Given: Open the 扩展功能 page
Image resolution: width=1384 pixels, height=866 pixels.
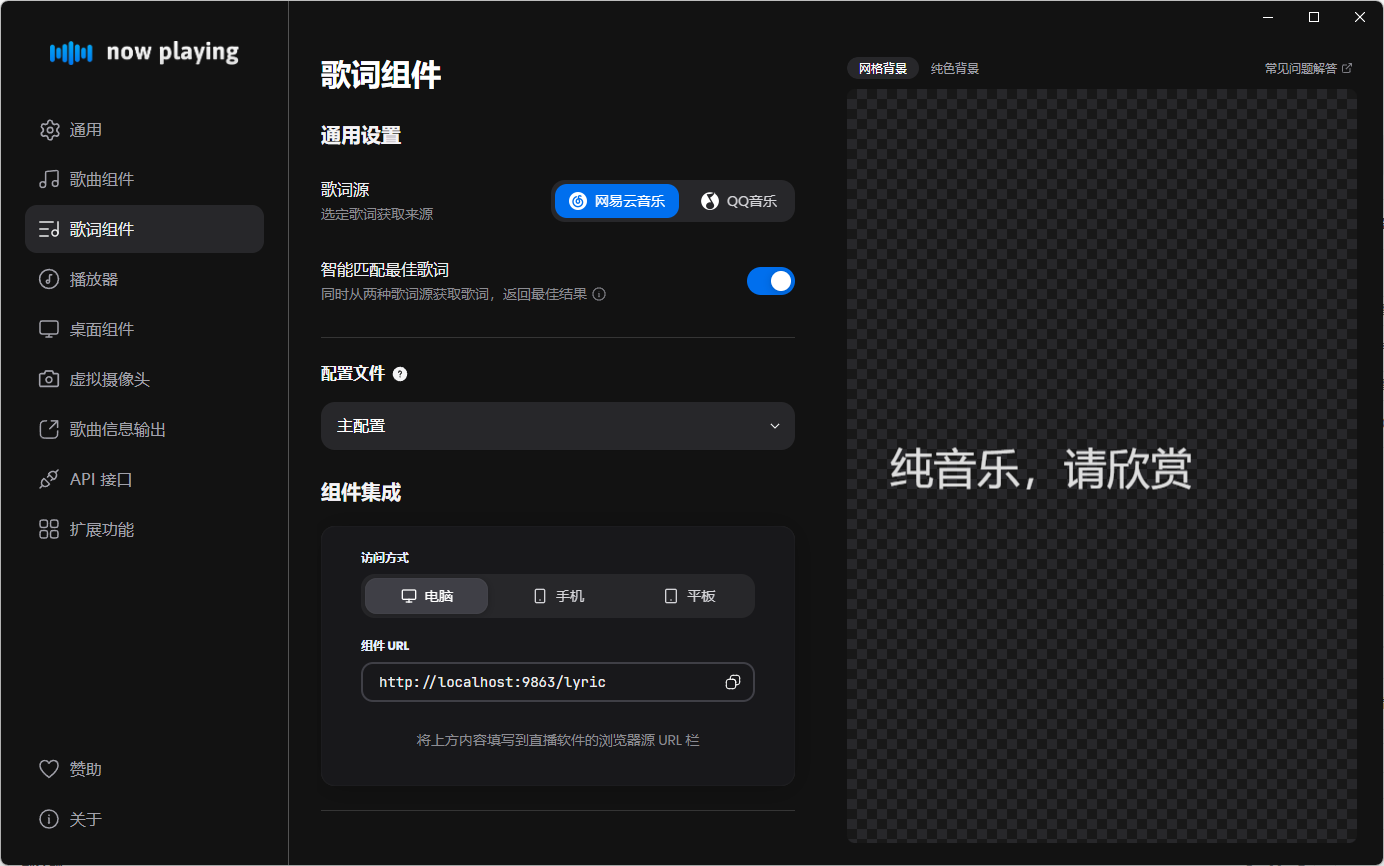Looking at the screenshot, I should click(101, 530).
